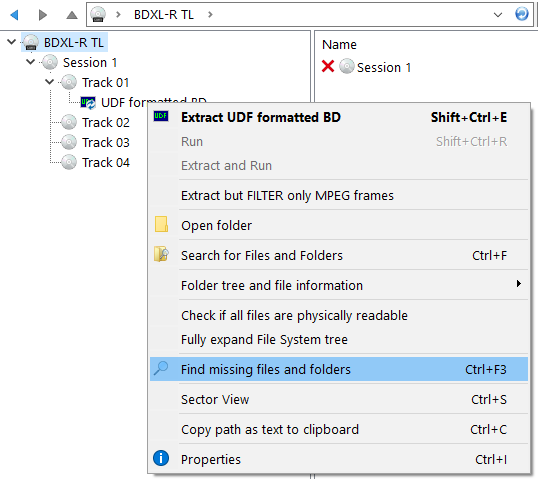Click the blue info Properties icon
Viewport: 538px width, 479px height.
point(161,458)
